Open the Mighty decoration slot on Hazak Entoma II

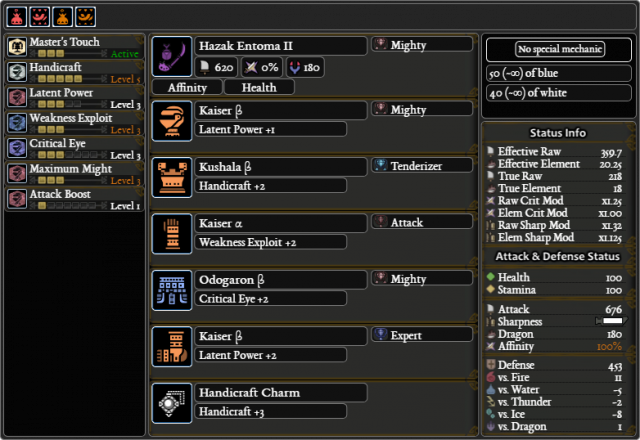coord(422,44)
